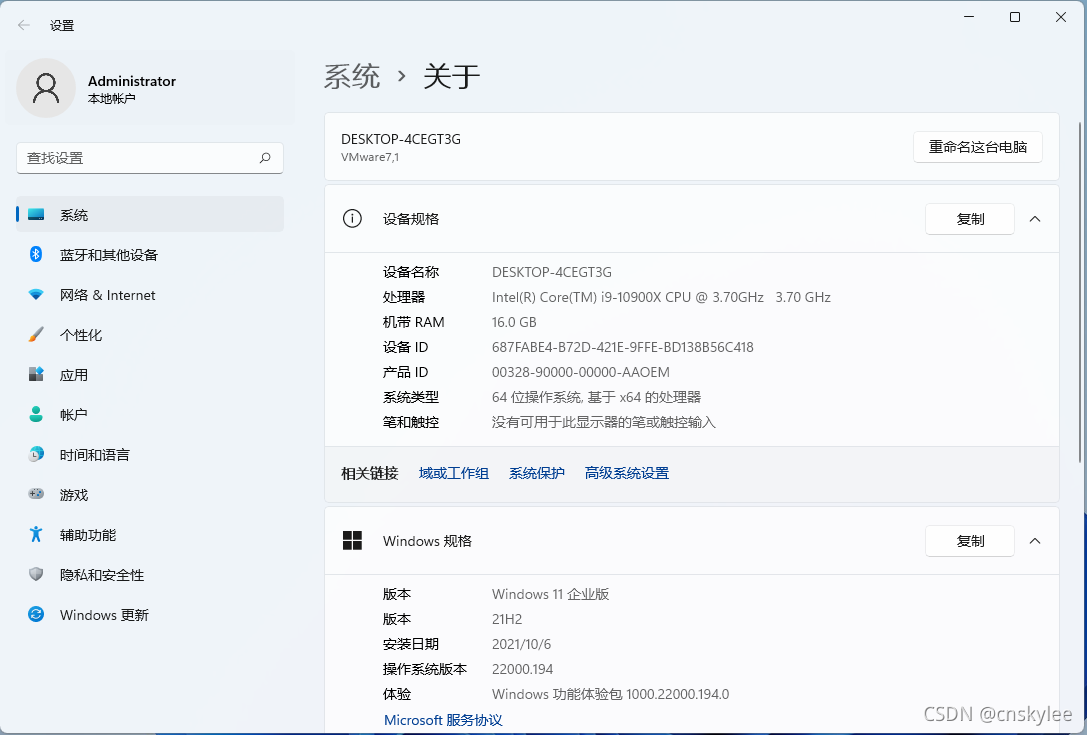Click Windows 功能体验包 1000.22000.194.0 value
1087x735 pixels.
point(611,694)
